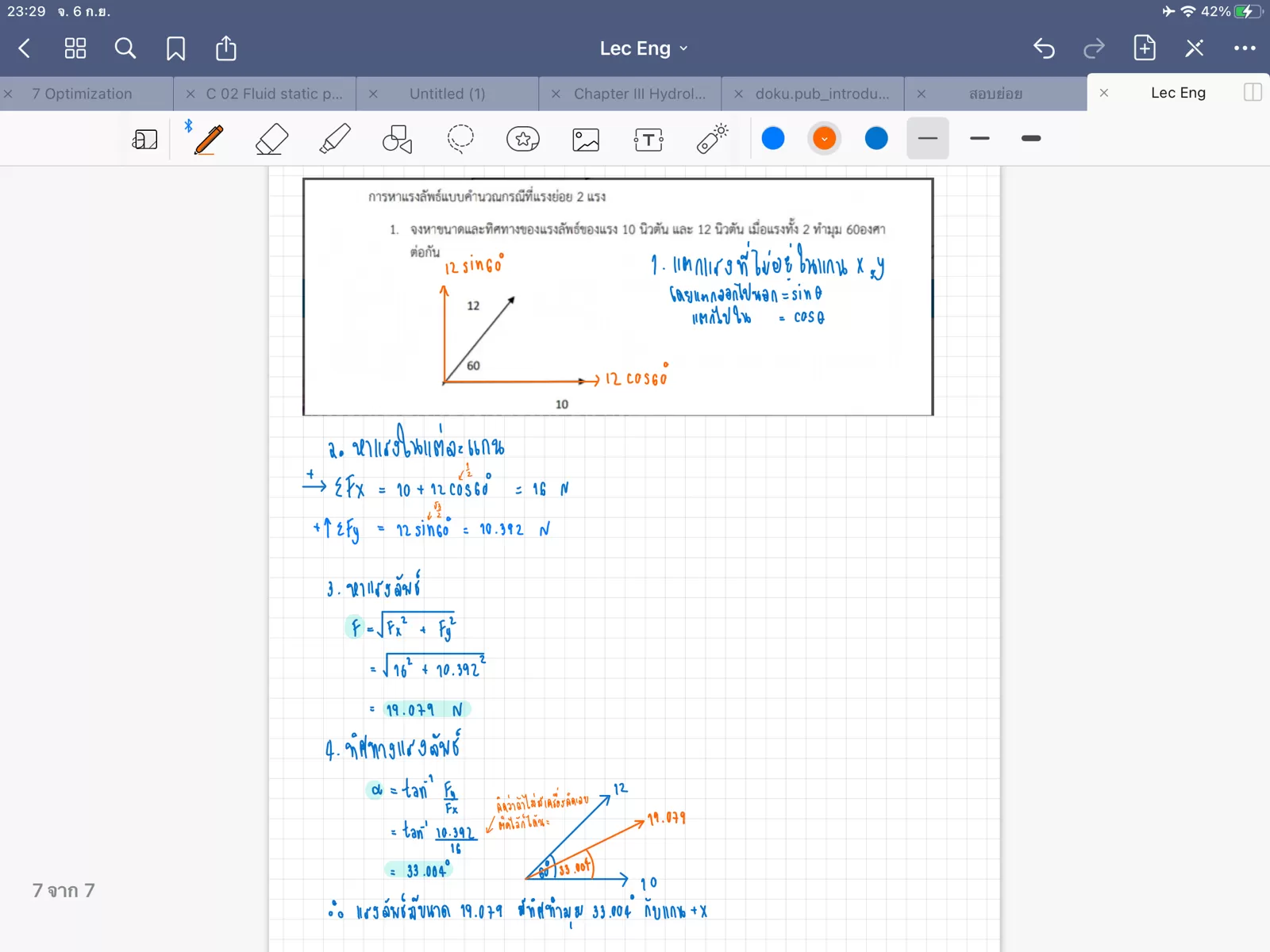
Task: Expand the Lec Eng title dropdown
Action: (644, 48)
